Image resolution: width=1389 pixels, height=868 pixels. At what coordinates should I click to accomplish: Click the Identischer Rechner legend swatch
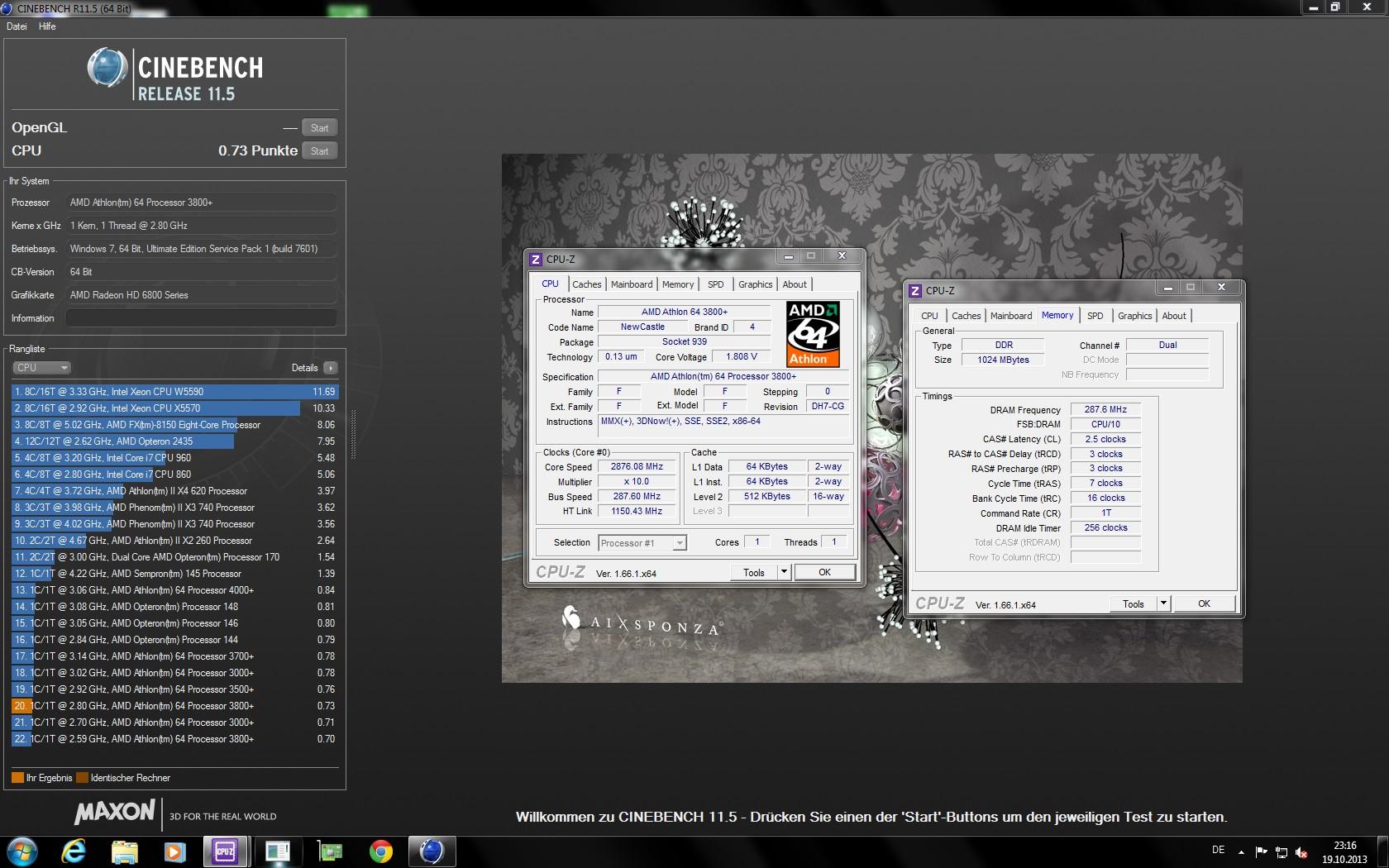[82, 778]
